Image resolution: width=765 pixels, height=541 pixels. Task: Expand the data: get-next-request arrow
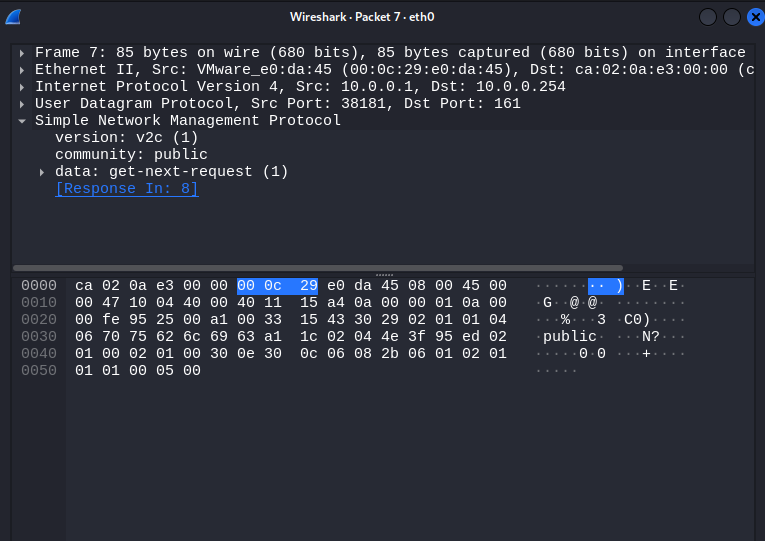(x=42, y=172)
